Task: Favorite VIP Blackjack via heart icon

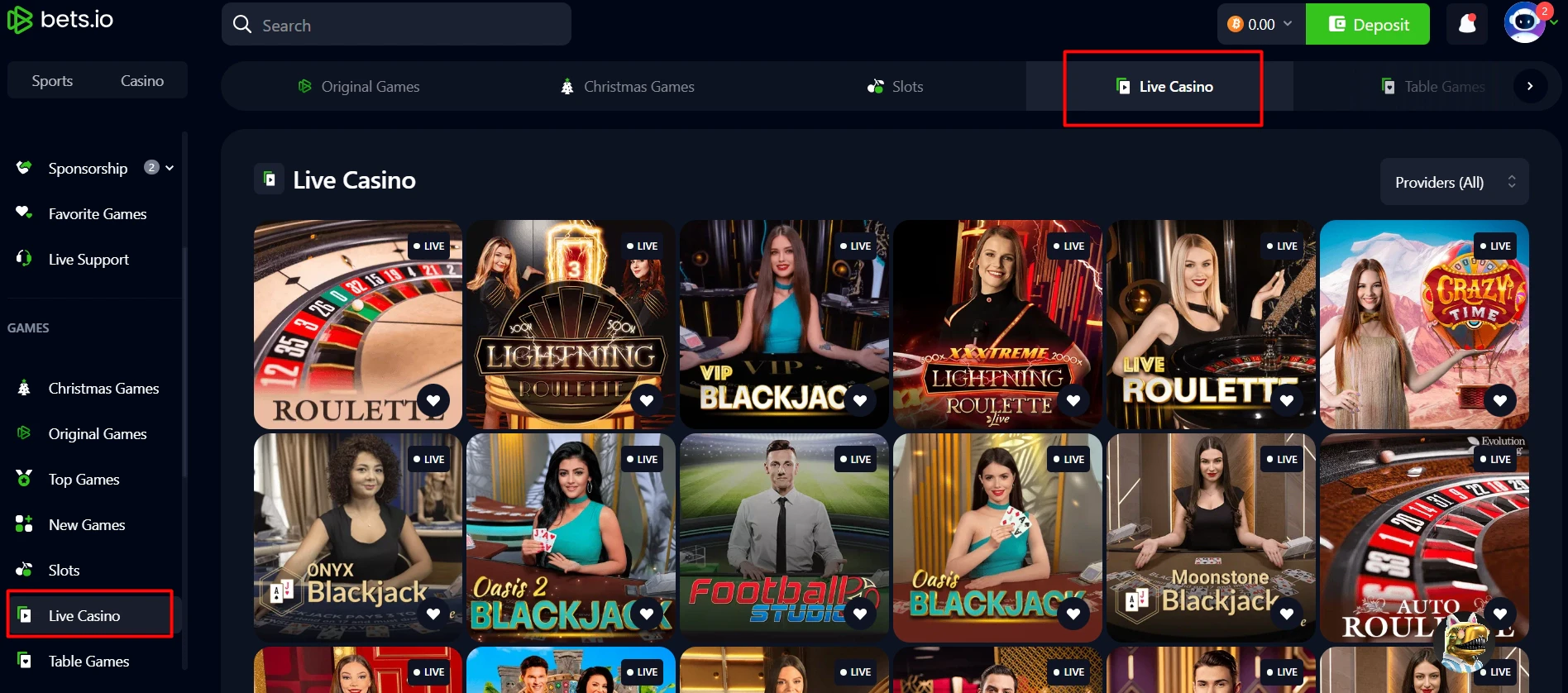Action: coord(860,400)
